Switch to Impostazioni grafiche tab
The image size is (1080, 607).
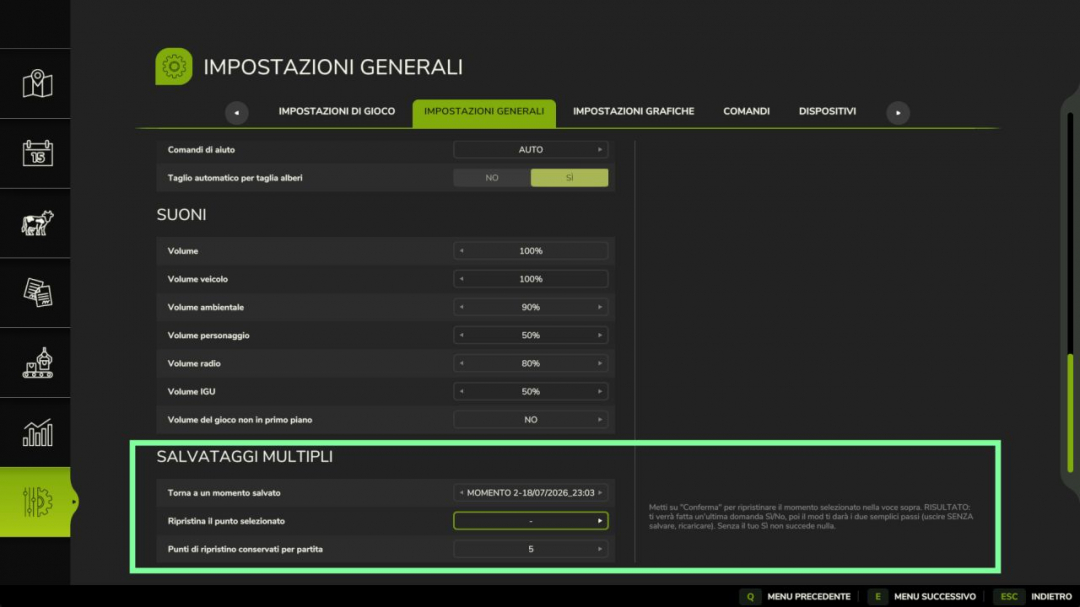coord(634,111)
